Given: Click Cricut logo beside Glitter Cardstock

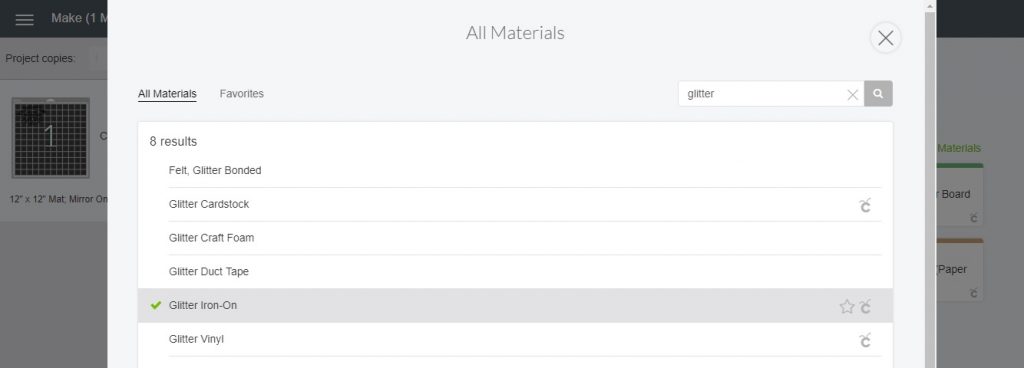Looking at the screenshot, I should coord(865,205).
